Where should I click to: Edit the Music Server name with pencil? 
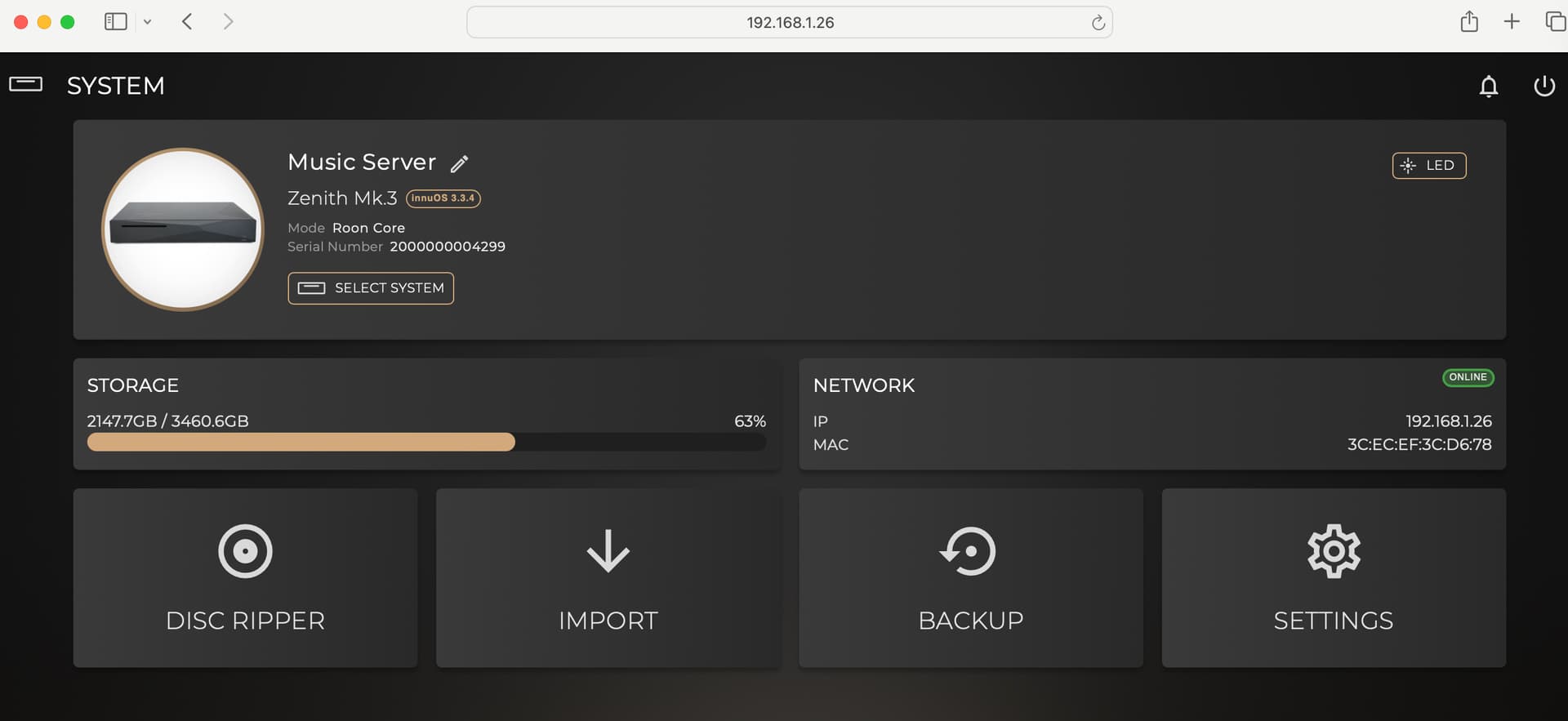[x=460, y=164]
